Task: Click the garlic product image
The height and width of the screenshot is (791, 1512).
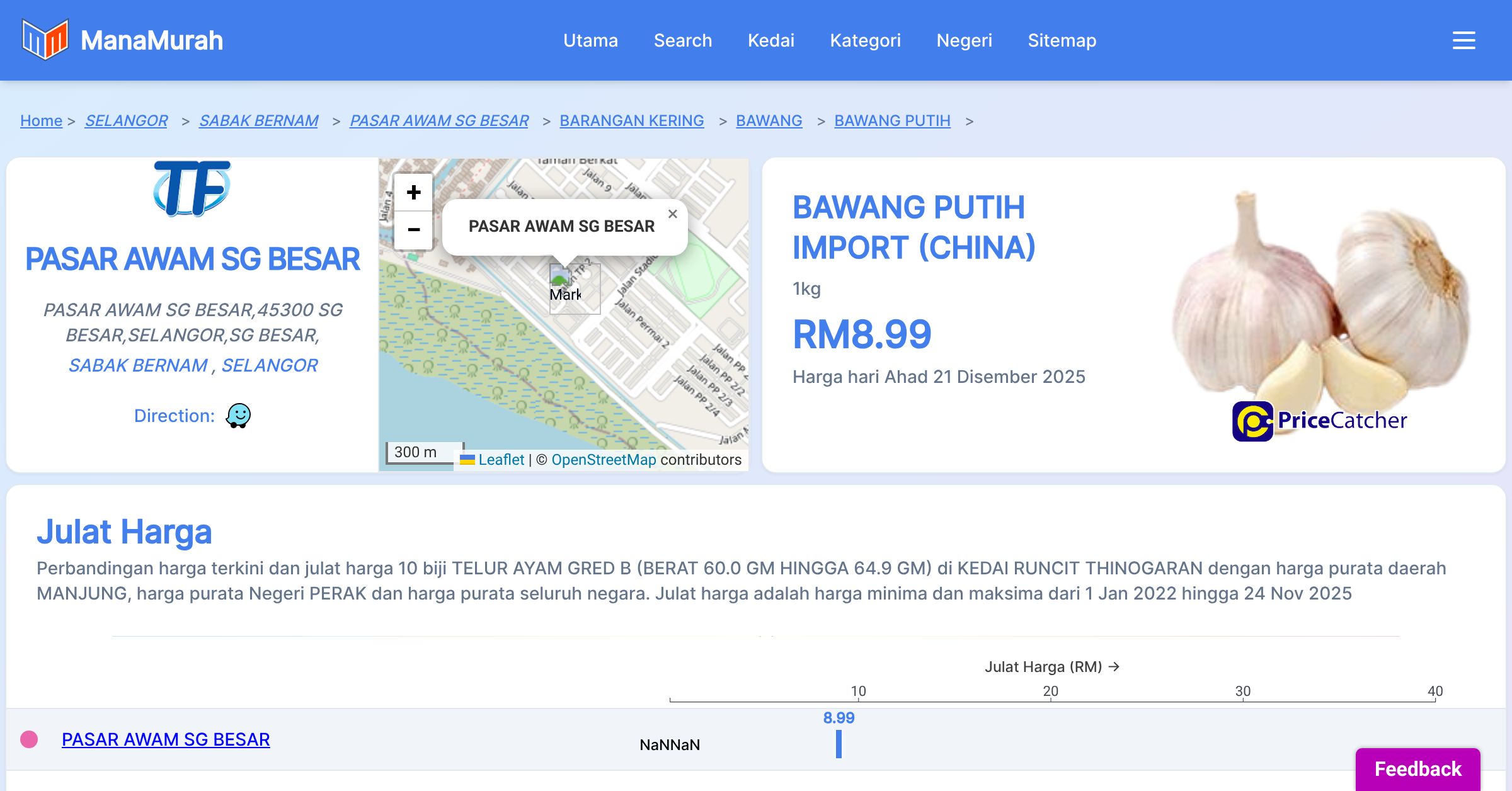Action: coord(1320,296)
